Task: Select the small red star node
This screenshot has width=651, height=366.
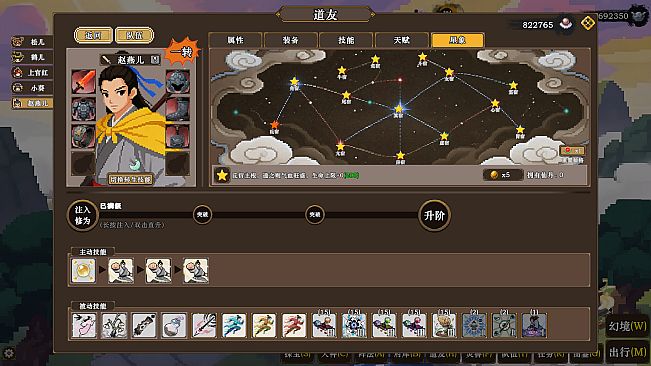Action: pyautogui.click(x=400, y=80)
